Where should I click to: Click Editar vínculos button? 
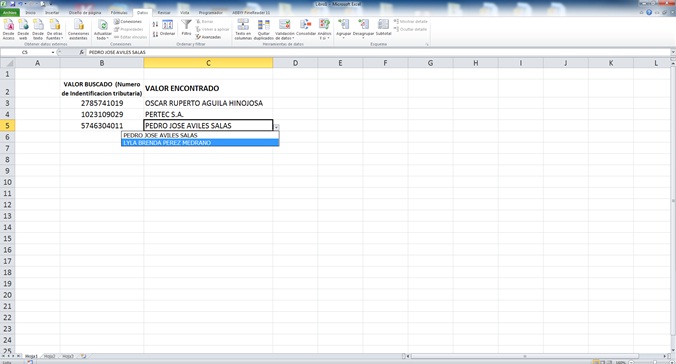tap(131, 37)
